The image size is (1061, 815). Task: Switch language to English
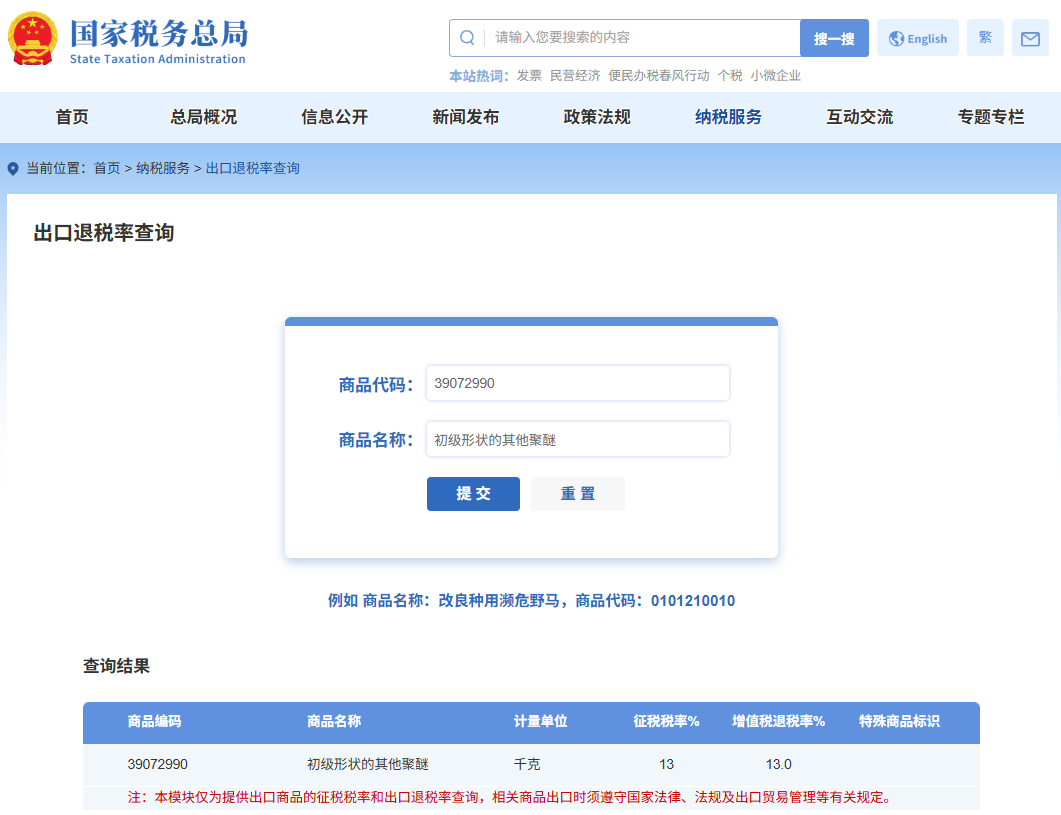pos(917,38)
